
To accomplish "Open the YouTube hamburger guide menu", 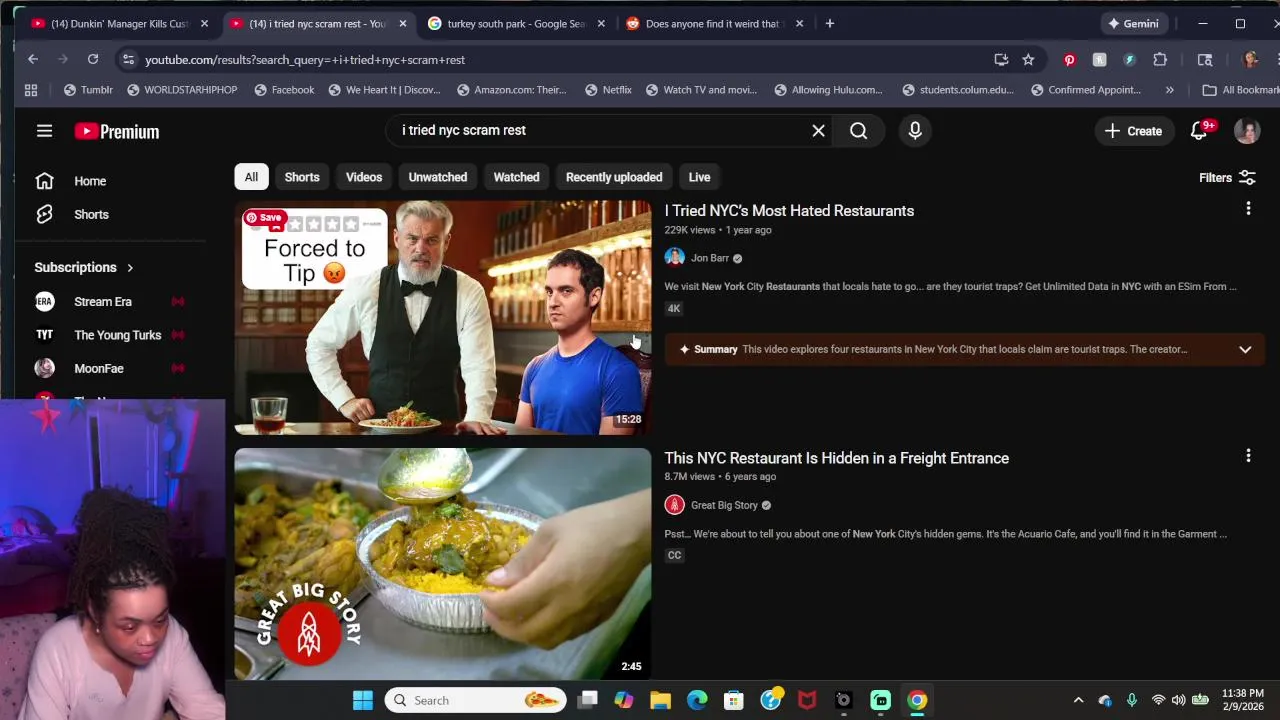I will pyautogui.click(x=44, y=131).
